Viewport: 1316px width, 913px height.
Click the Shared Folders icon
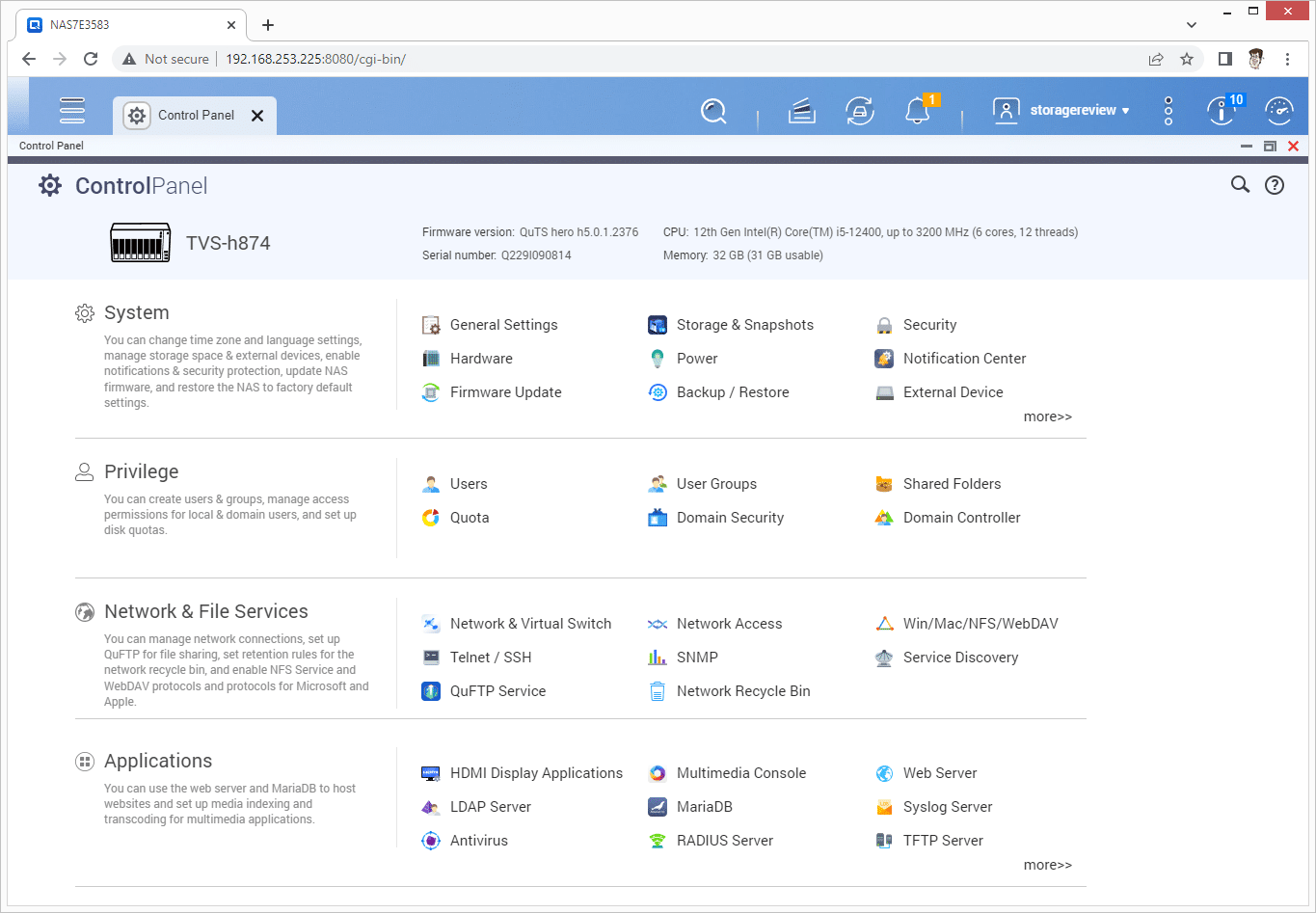tap(884, 484)
